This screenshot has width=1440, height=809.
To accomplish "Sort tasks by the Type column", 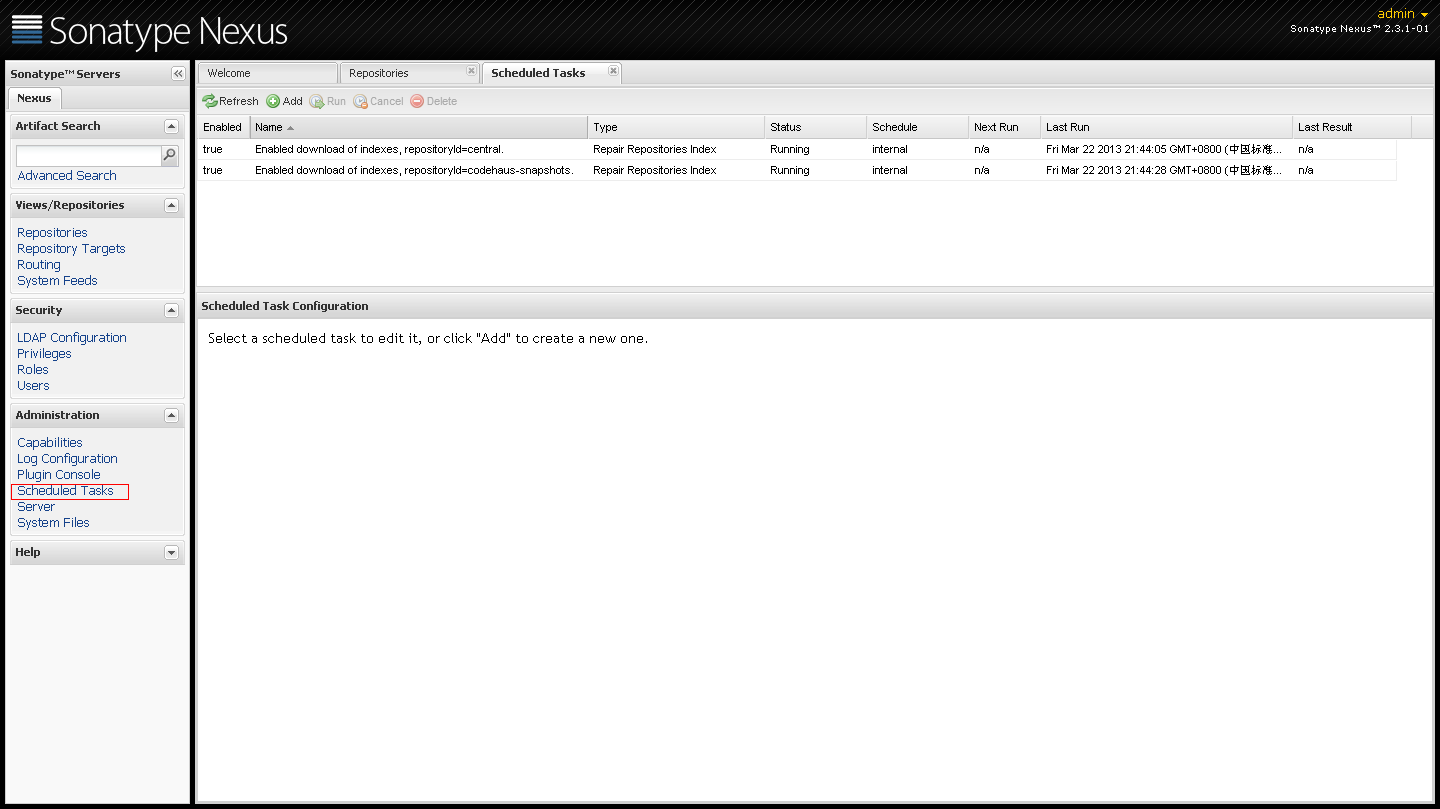I will coord(677,127).
